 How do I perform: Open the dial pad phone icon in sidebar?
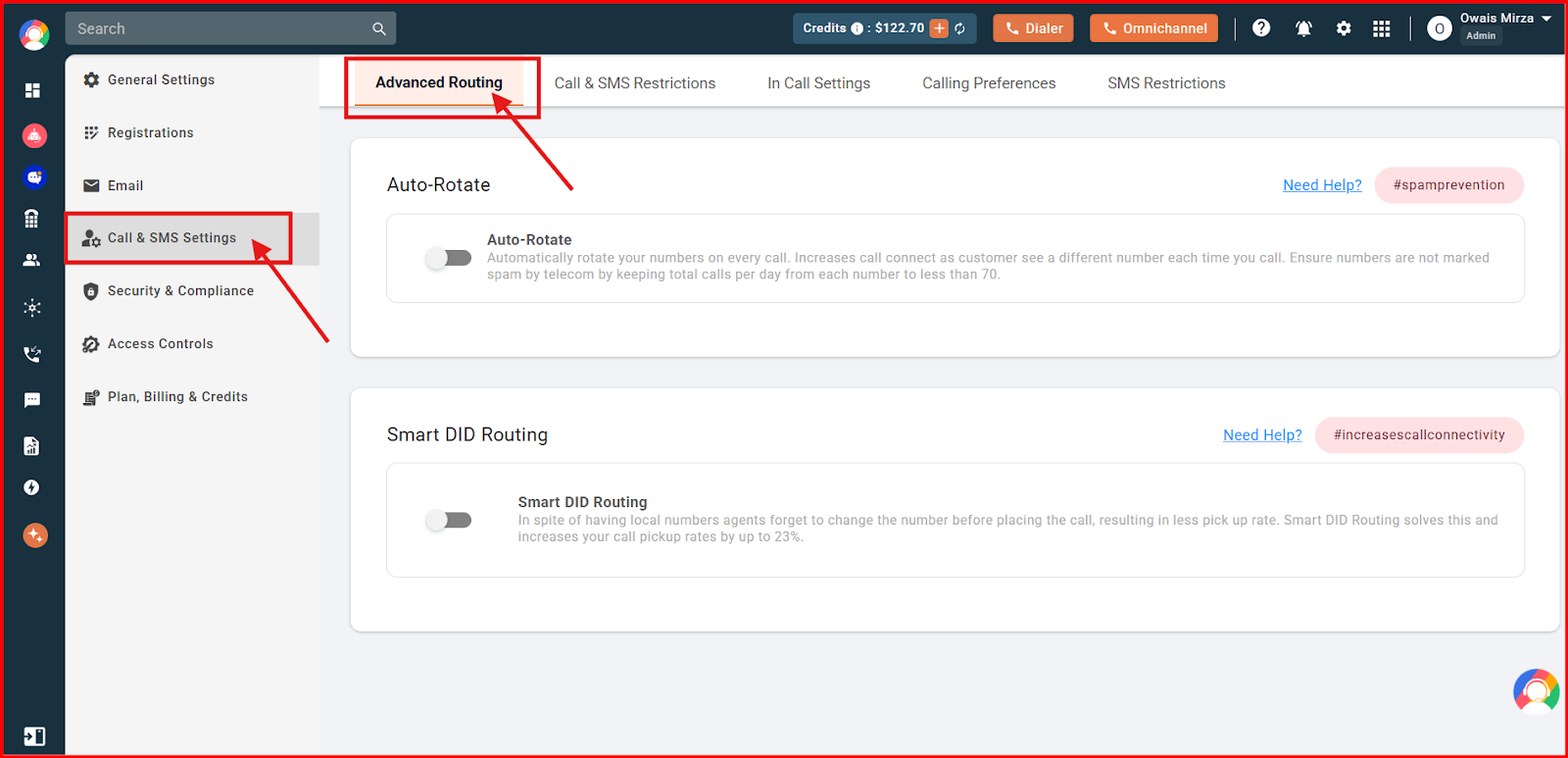tap(31, 219)
